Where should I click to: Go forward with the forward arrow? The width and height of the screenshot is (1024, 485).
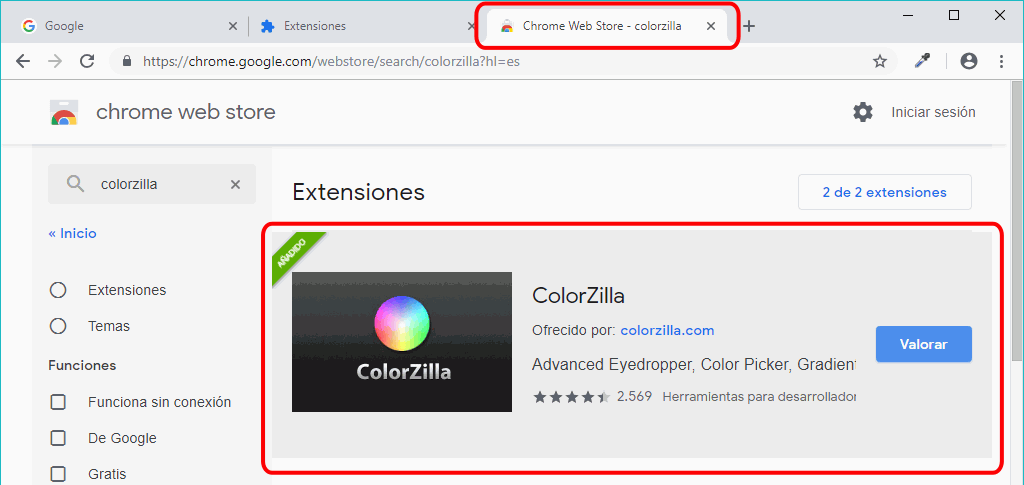point(55,61)
